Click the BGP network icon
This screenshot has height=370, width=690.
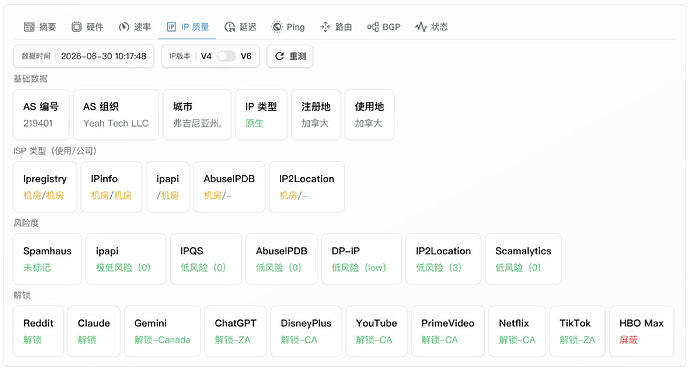(x=373, y=27)
